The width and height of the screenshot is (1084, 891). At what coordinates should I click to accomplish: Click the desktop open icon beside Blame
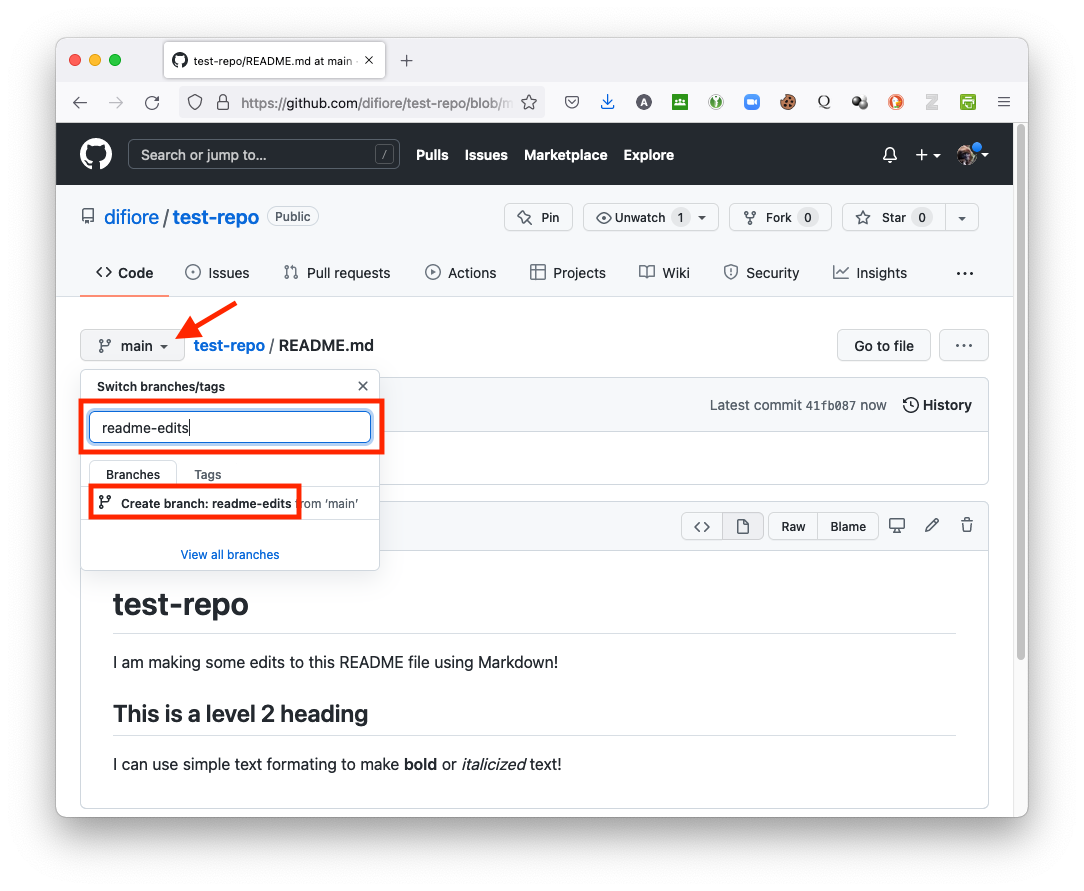tap(897, 526)
